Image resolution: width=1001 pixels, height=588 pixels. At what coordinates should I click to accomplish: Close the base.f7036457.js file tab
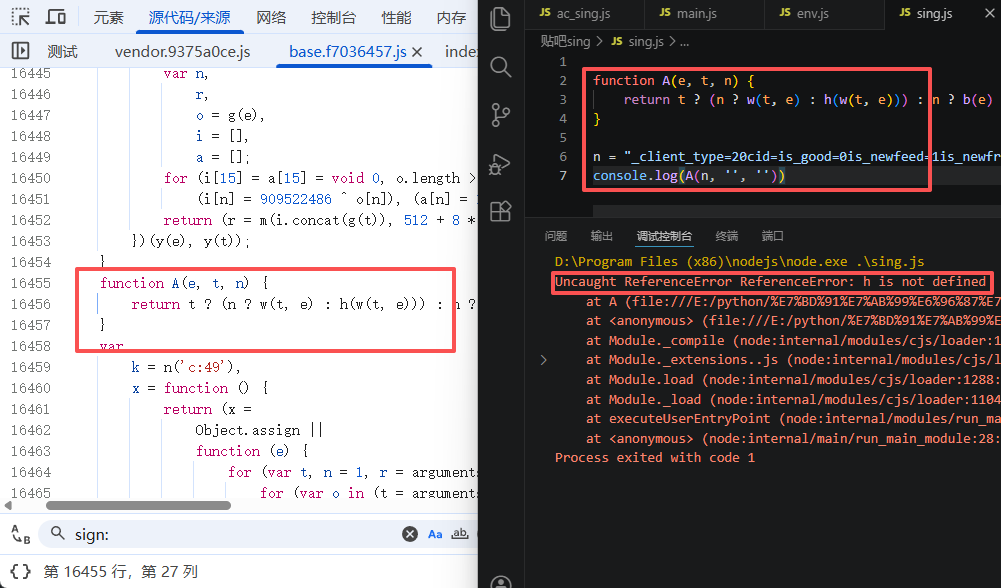coord(417,52)
